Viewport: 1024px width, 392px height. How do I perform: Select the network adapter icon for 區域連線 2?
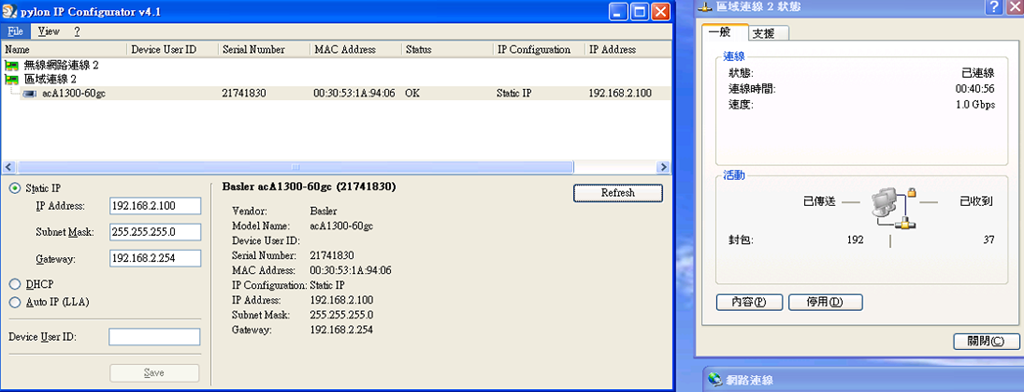11,79
